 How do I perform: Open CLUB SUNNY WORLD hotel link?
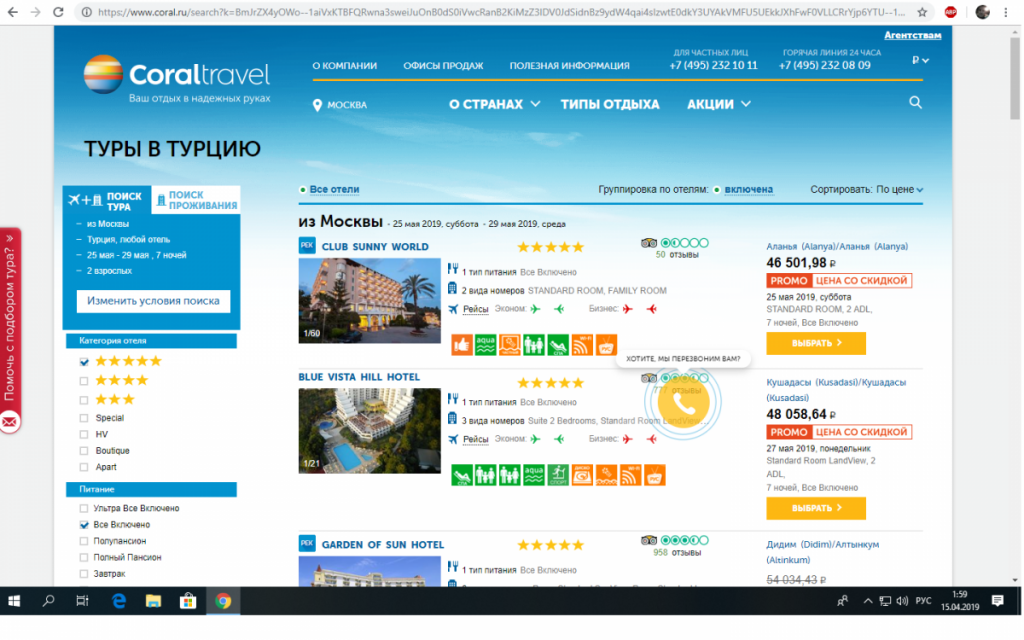[375, 247]
